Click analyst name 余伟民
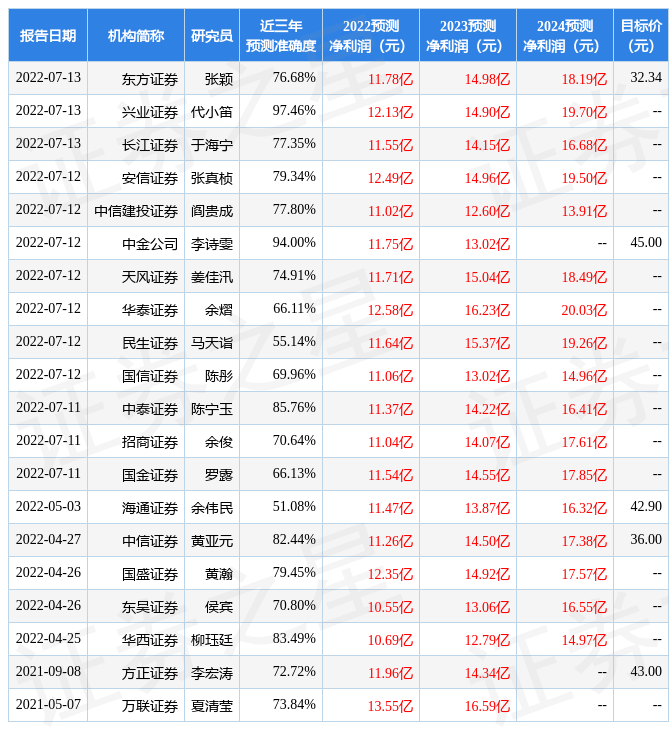 pos(212,507)
